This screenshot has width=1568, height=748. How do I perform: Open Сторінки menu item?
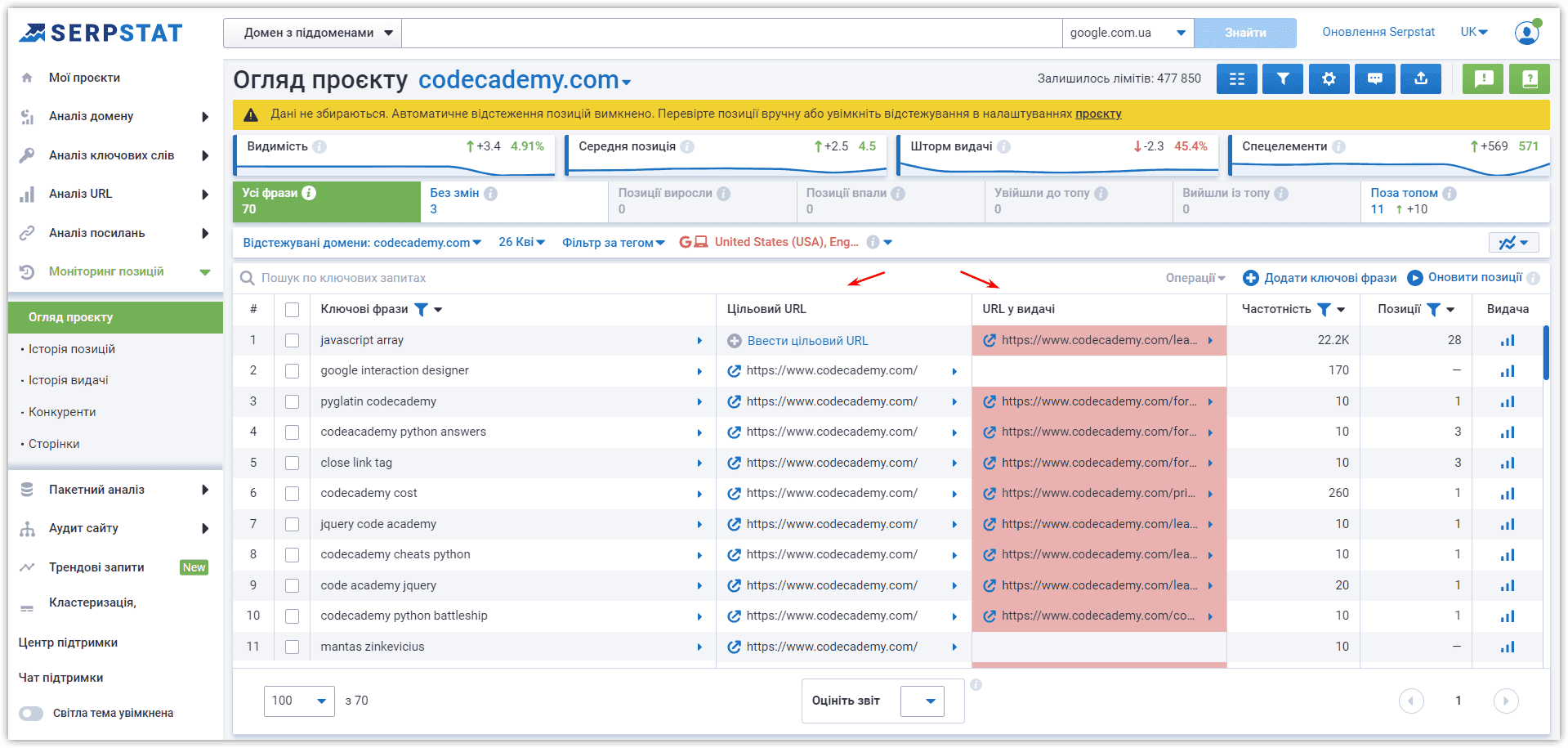coord(54,444)
